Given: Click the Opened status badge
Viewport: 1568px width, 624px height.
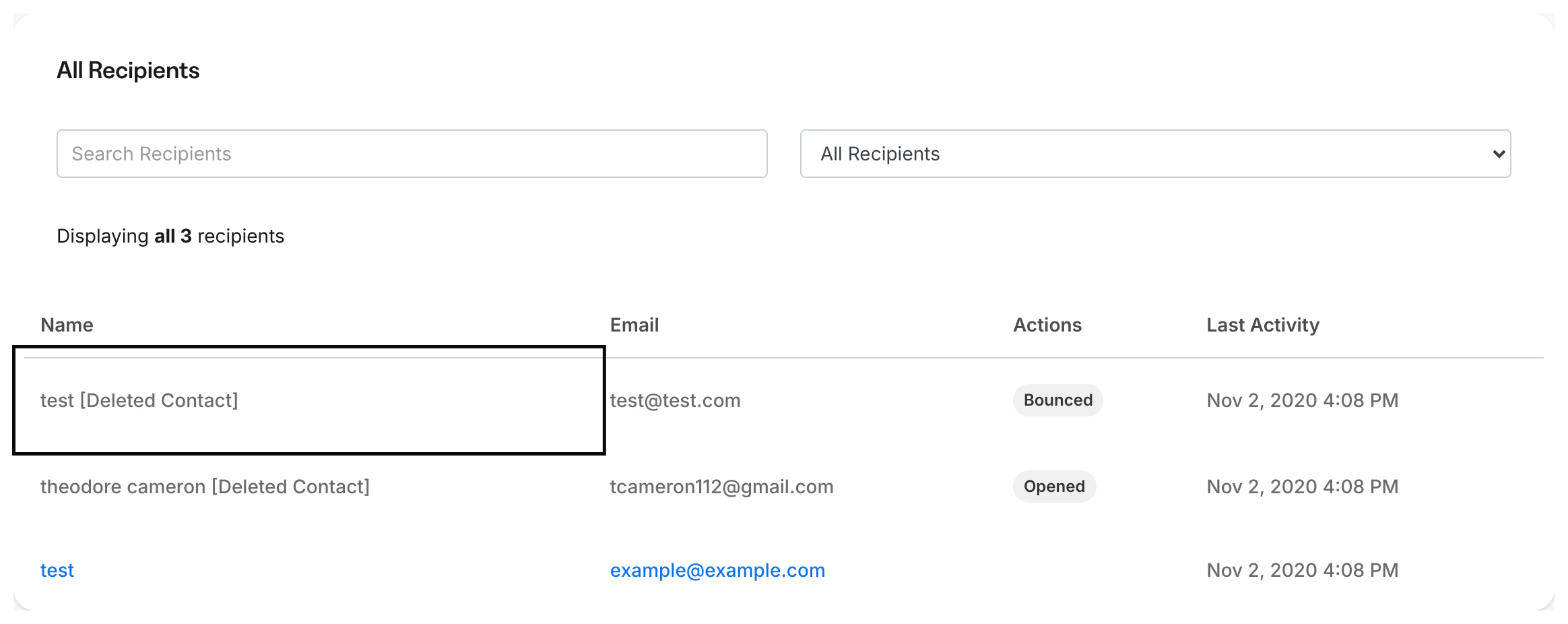Looking at the screenshot, I should tap(1054, 487).
